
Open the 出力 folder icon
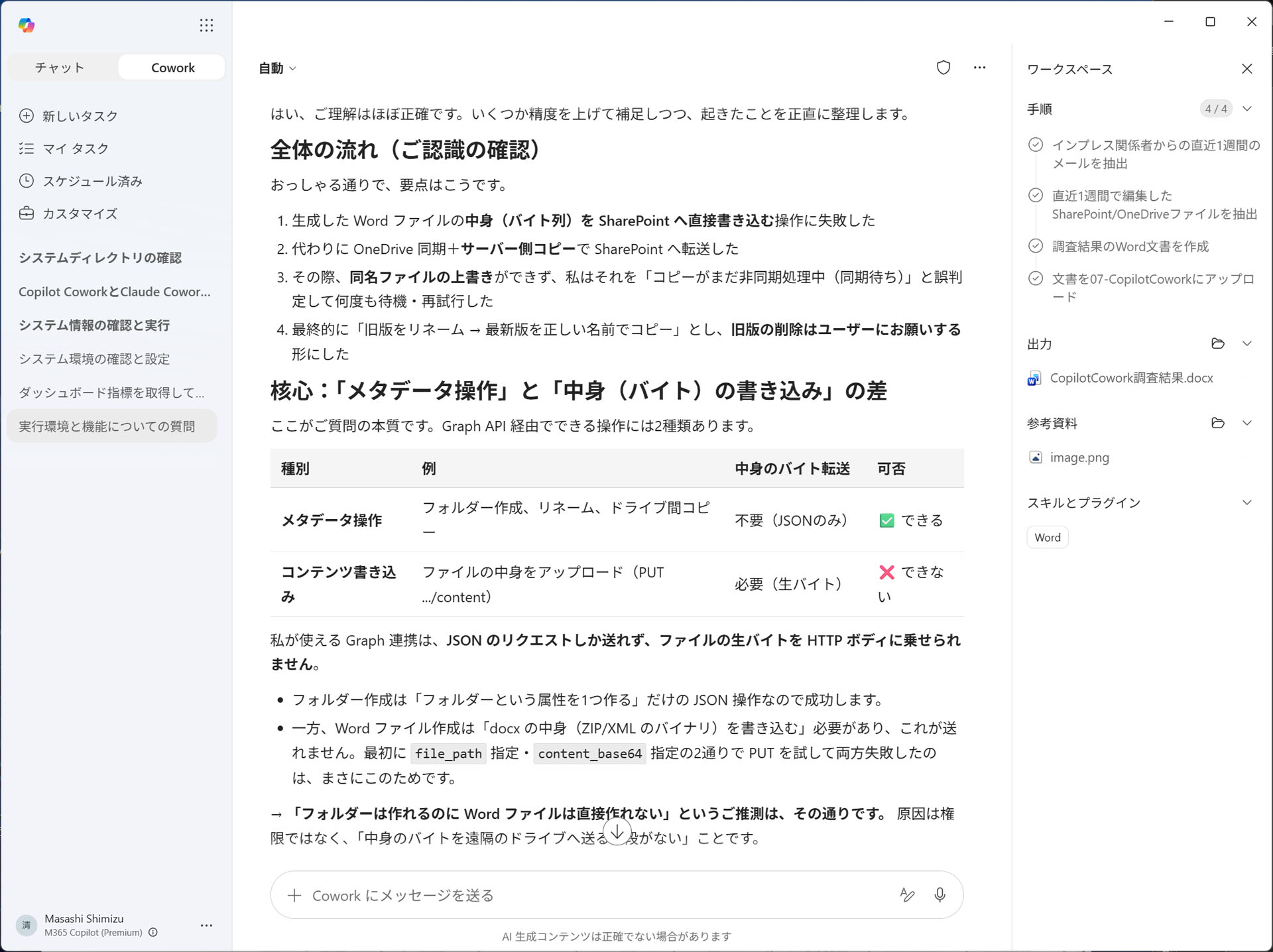click(1217, 343)
